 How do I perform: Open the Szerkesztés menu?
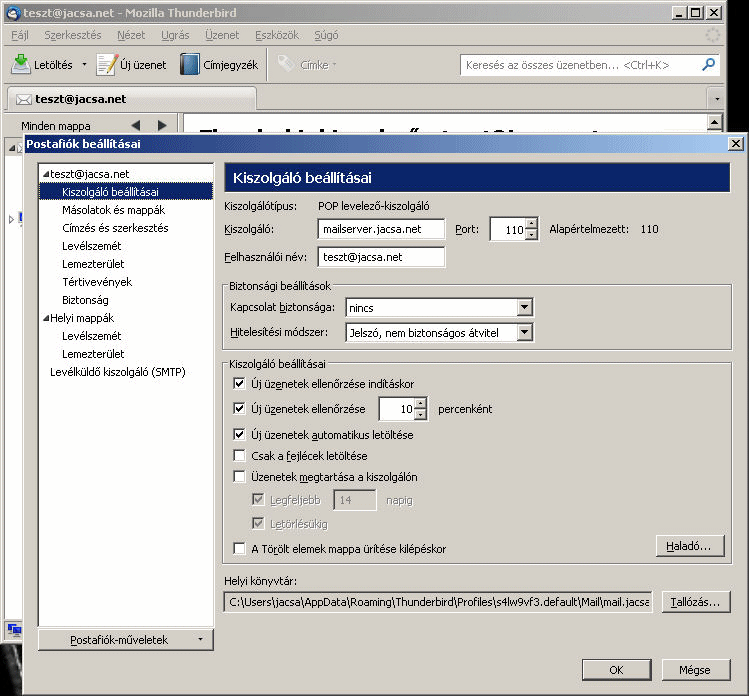coord(73,35)
